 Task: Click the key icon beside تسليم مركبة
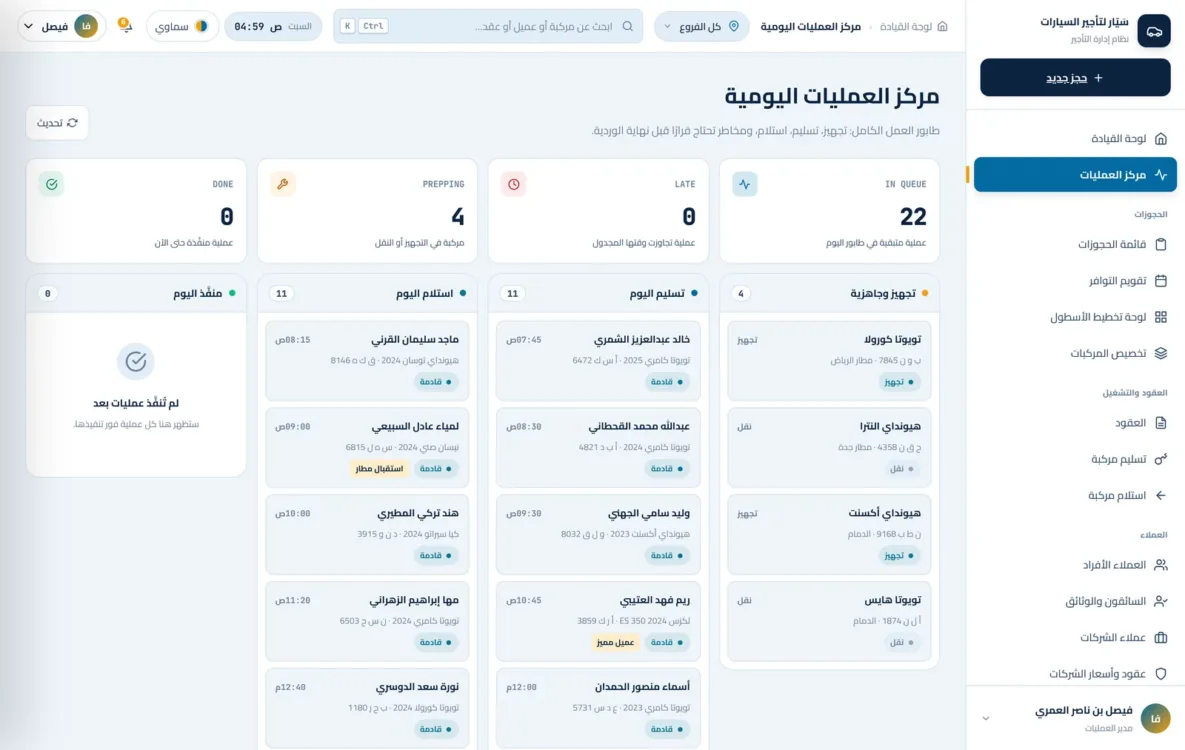tap(1161, 459)
